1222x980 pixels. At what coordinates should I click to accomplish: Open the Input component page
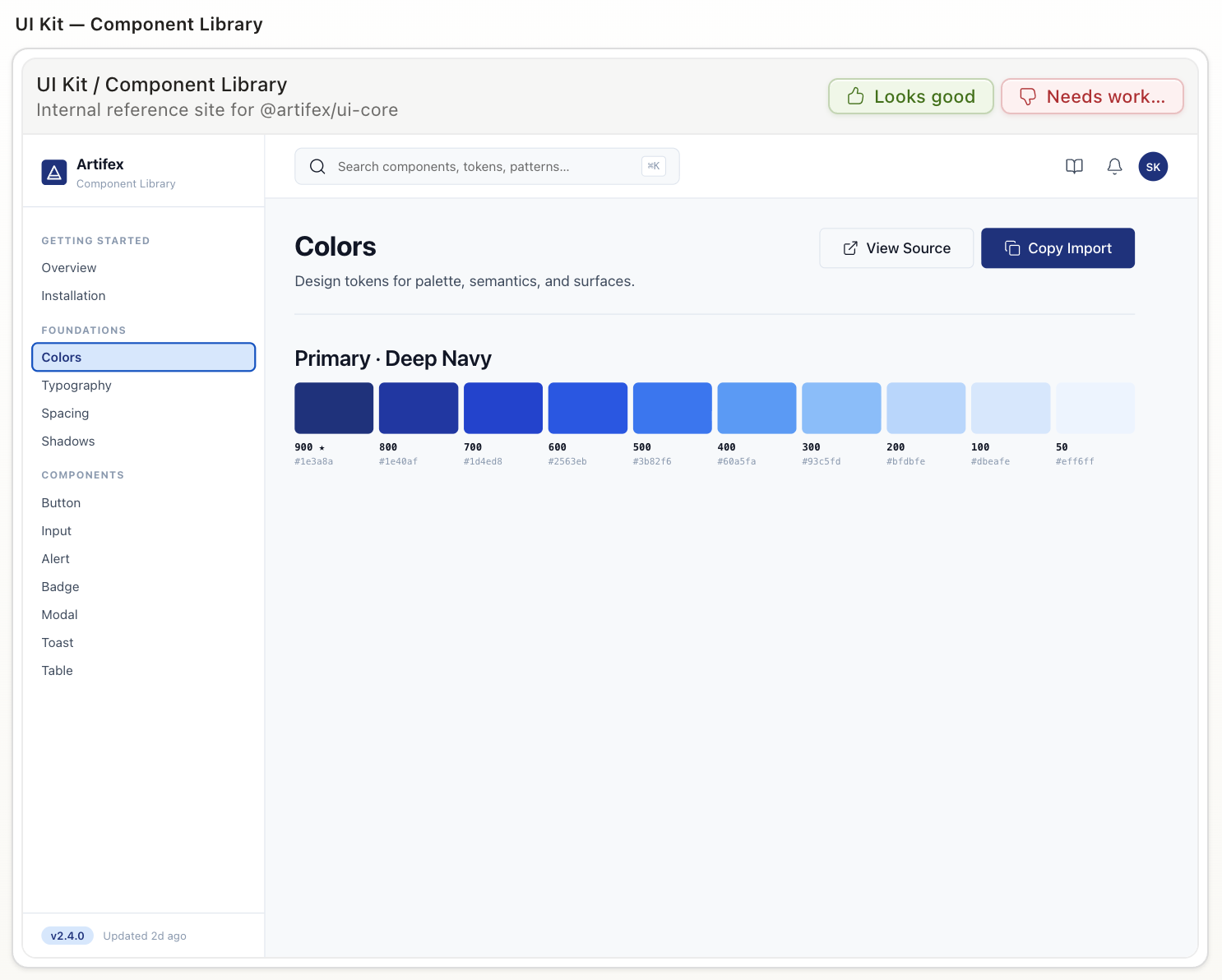pos(143,531)
